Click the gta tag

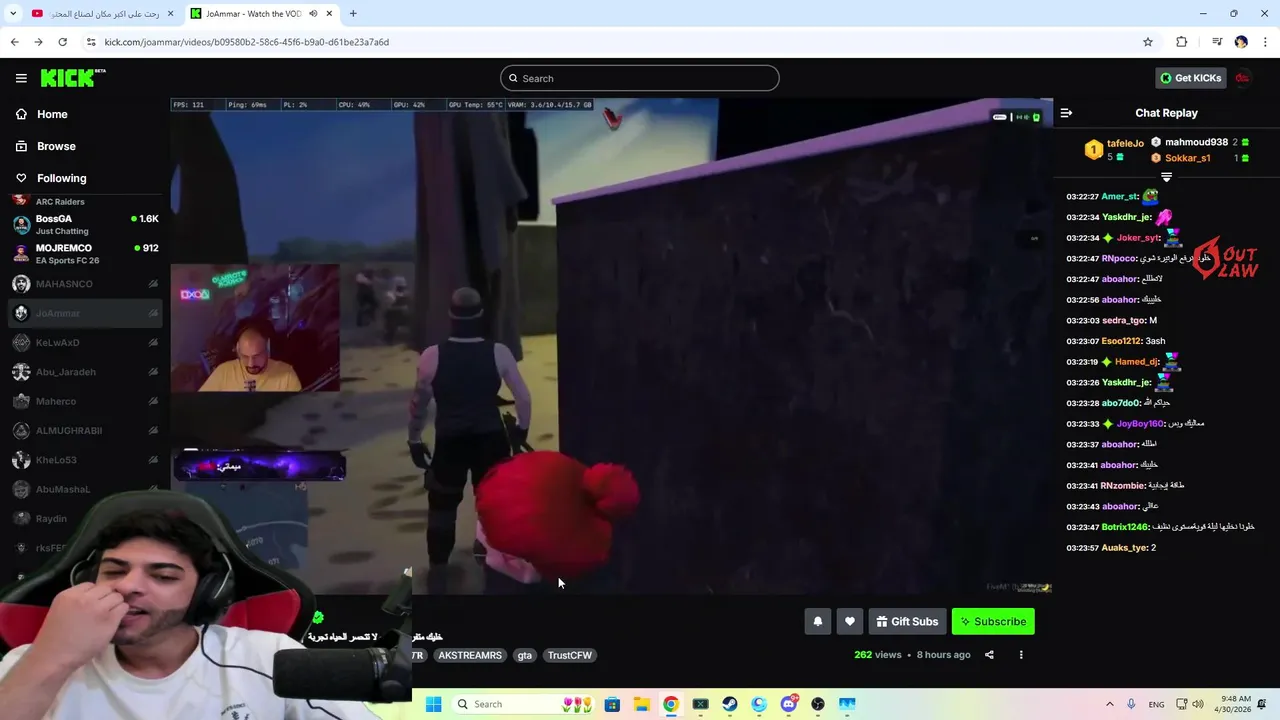(x=525, y=655)
